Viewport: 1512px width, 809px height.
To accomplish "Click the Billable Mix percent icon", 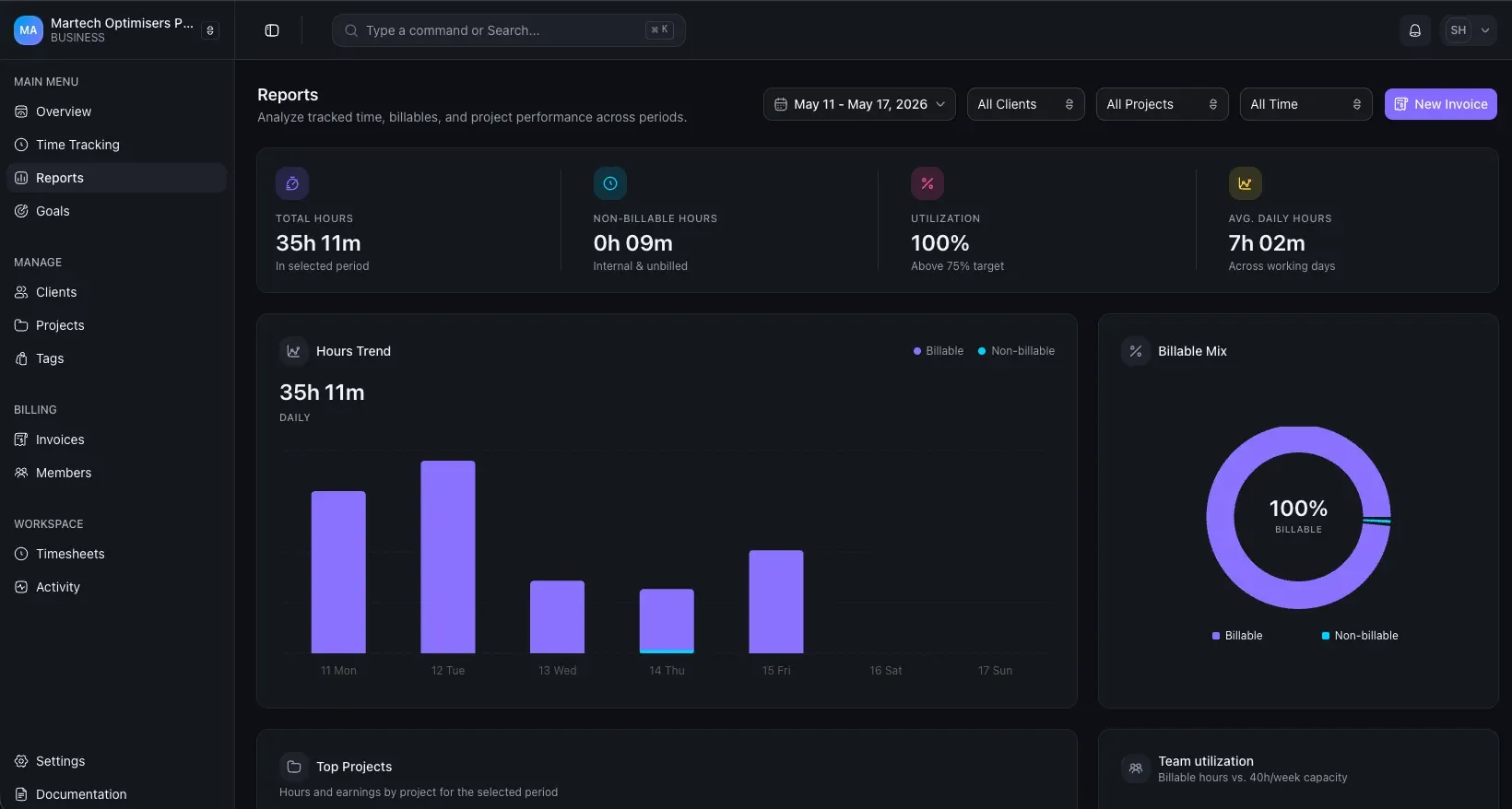I will point(1136,351).
